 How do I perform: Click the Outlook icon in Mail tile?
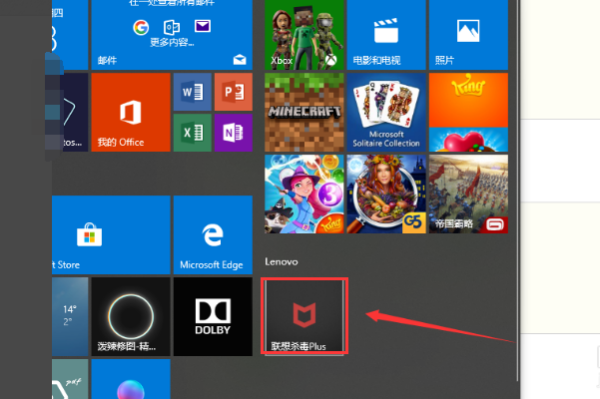click(172, 27)
